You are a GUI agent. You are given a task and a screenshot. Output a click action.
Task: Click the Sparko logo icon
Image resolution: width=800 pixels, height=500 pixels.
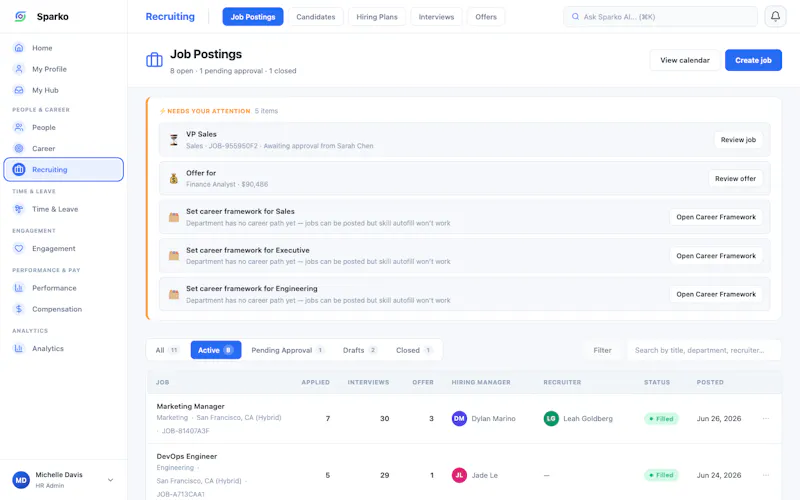(x=20, y=16)
